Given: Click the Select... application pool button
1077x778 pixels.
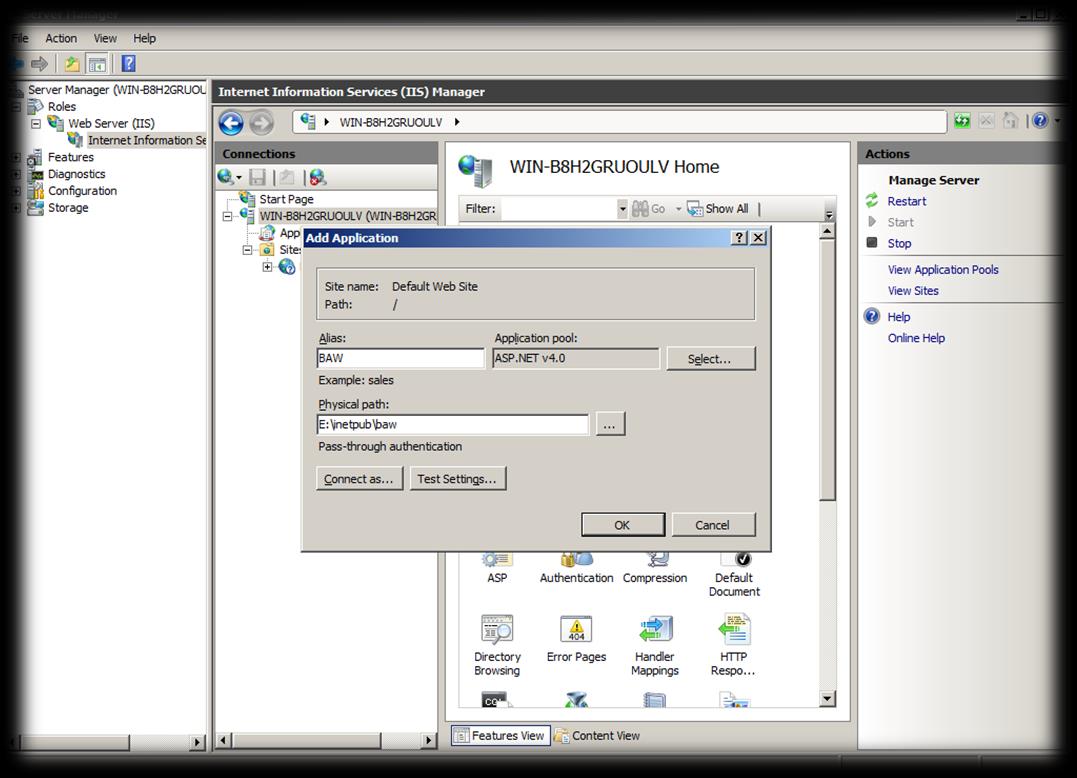Looking at the screenshot, I should (711, 358).
